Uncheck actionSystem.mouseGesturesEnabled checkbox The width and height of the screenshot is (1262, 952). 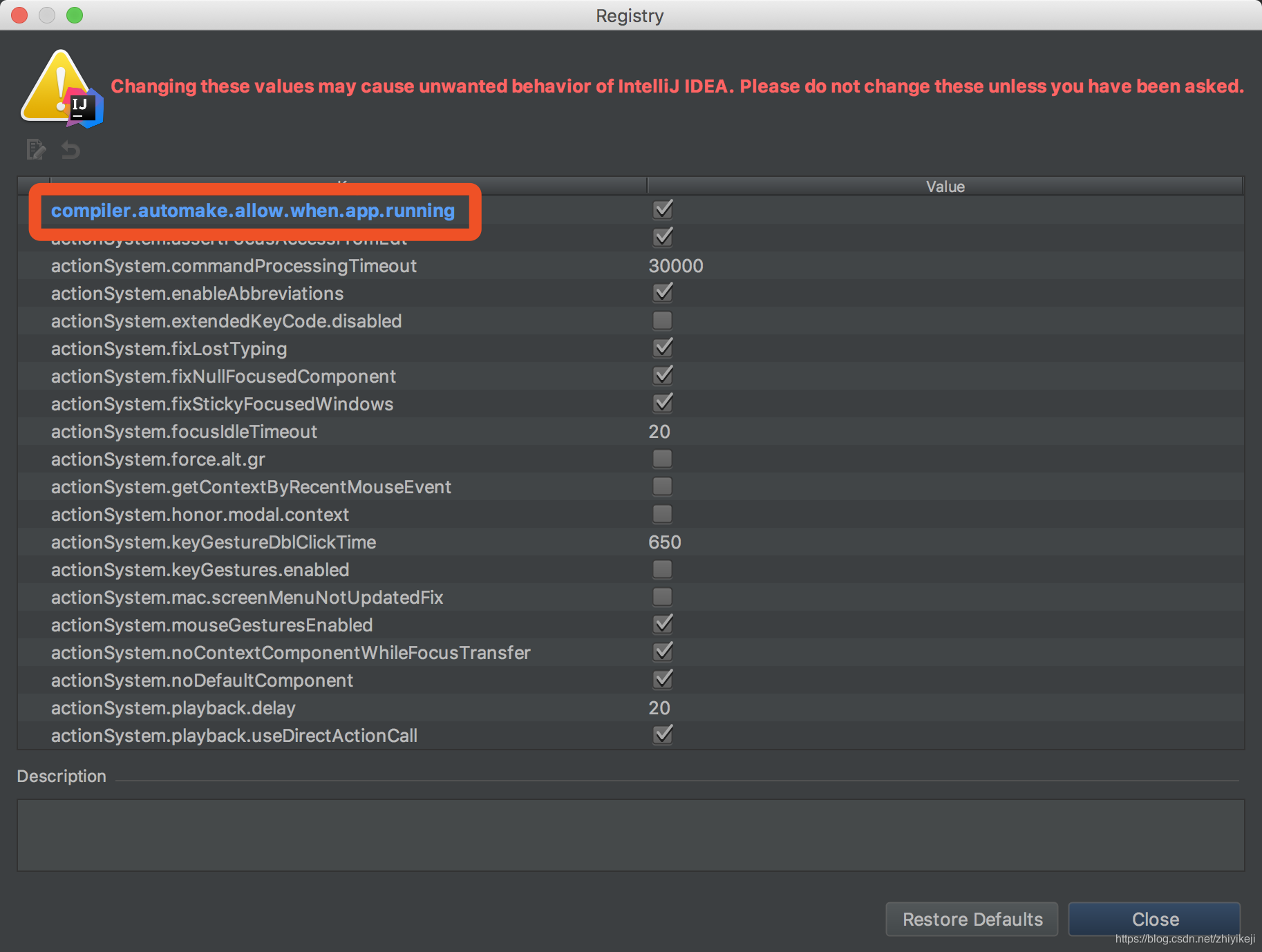click(x=663, y=624)
